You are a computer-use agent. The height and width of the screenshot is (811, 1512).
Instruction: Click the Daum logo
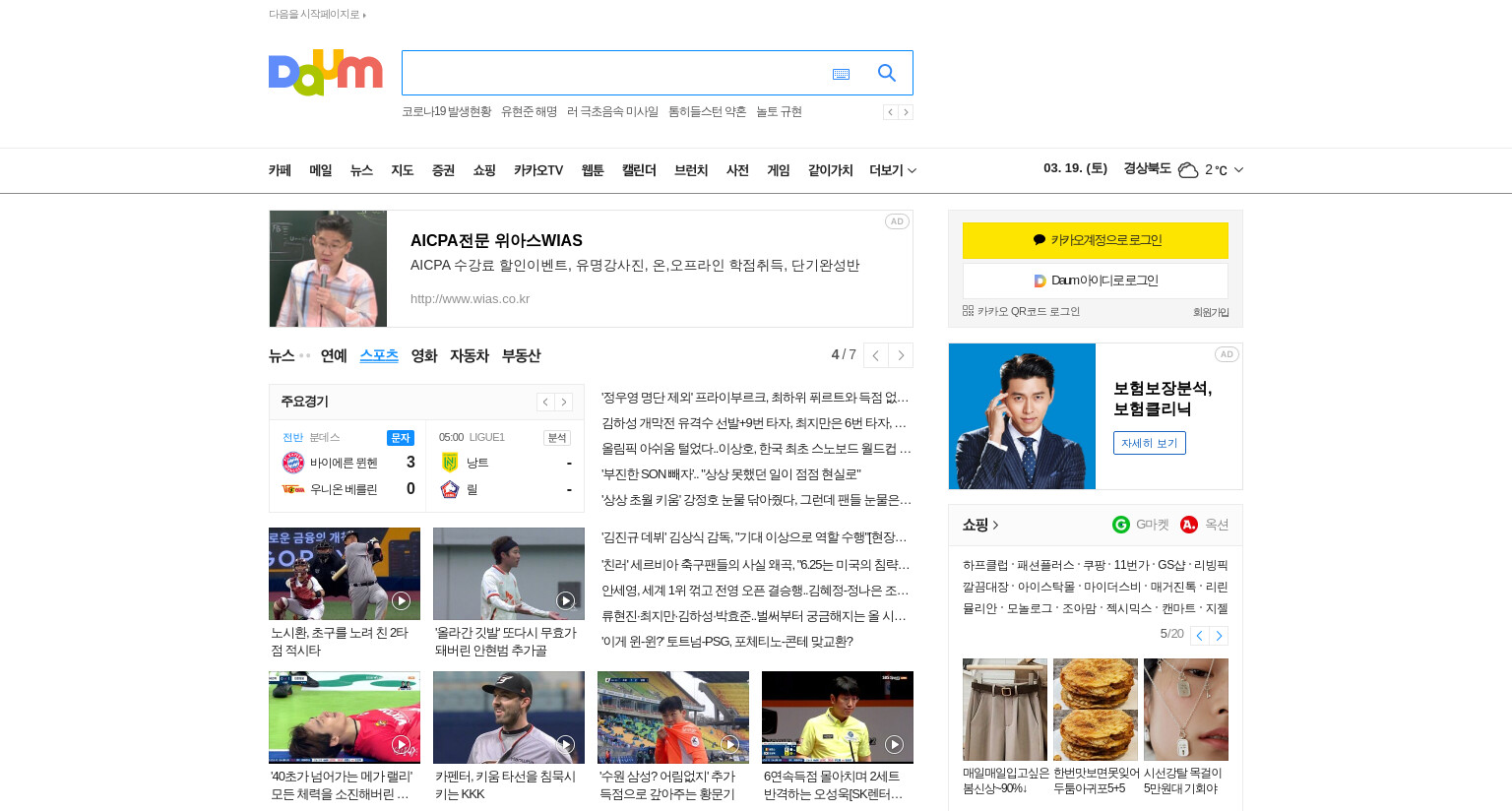tap(325, 72)
